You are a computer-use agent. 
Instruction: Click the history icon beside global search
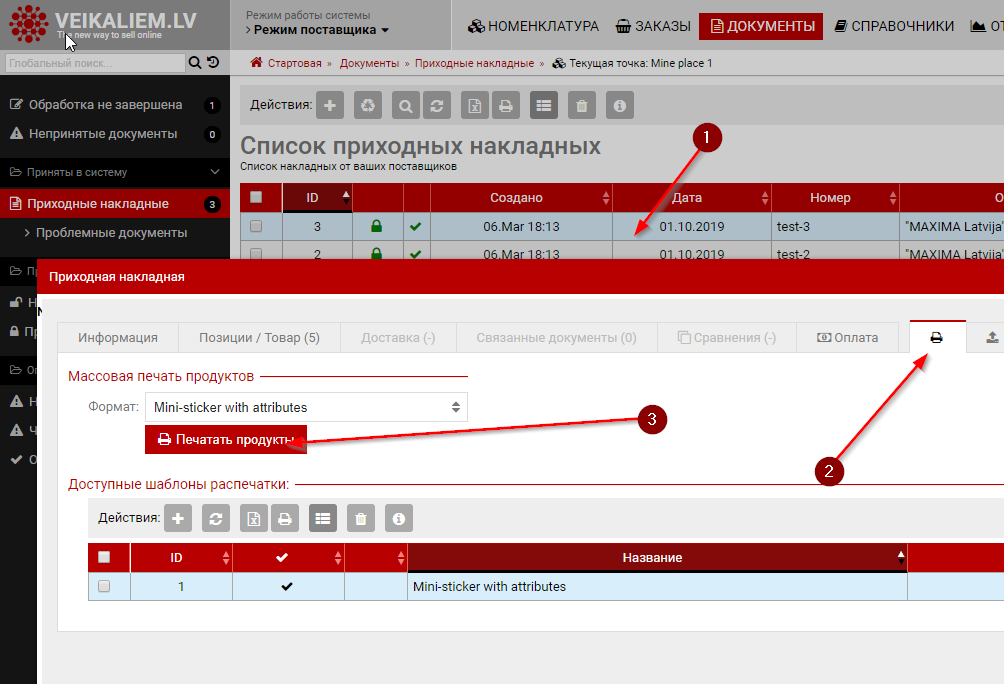[213, 63]
